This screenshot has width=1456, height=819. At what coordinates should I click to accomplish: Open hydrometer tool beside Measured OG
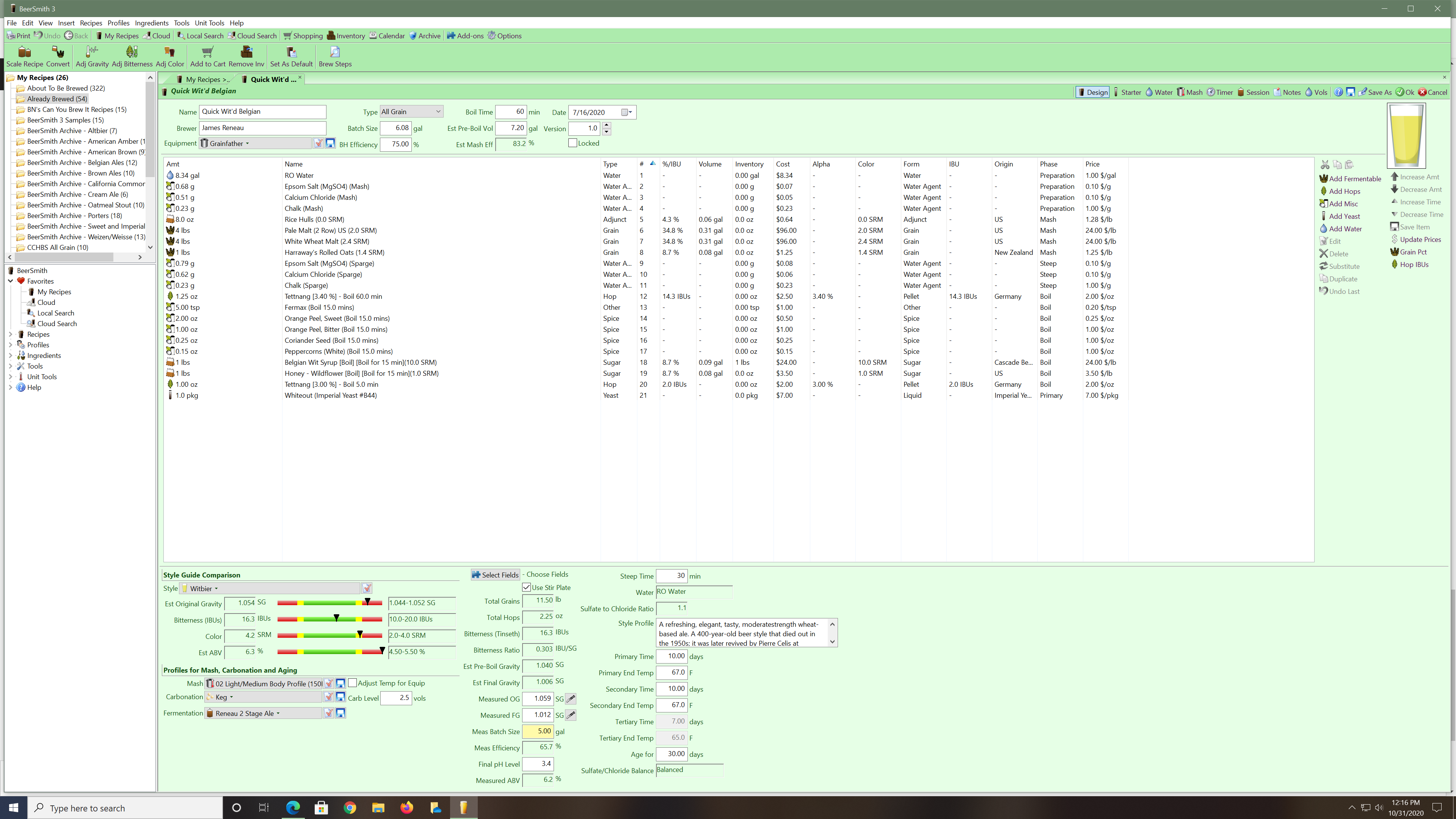point(571,698)
